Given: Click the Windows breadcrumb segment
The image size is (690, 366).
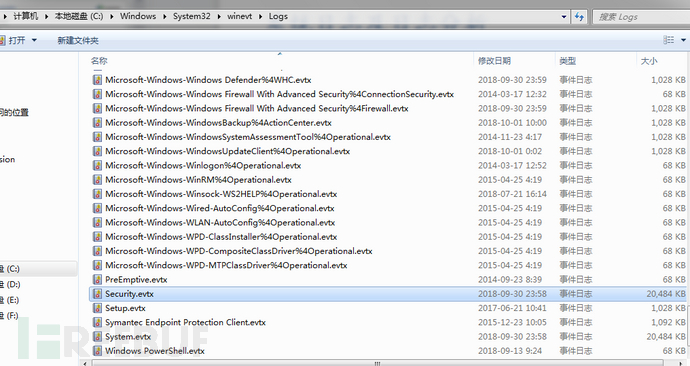Looking at the screenshot, I should click(x=138, y=16).
